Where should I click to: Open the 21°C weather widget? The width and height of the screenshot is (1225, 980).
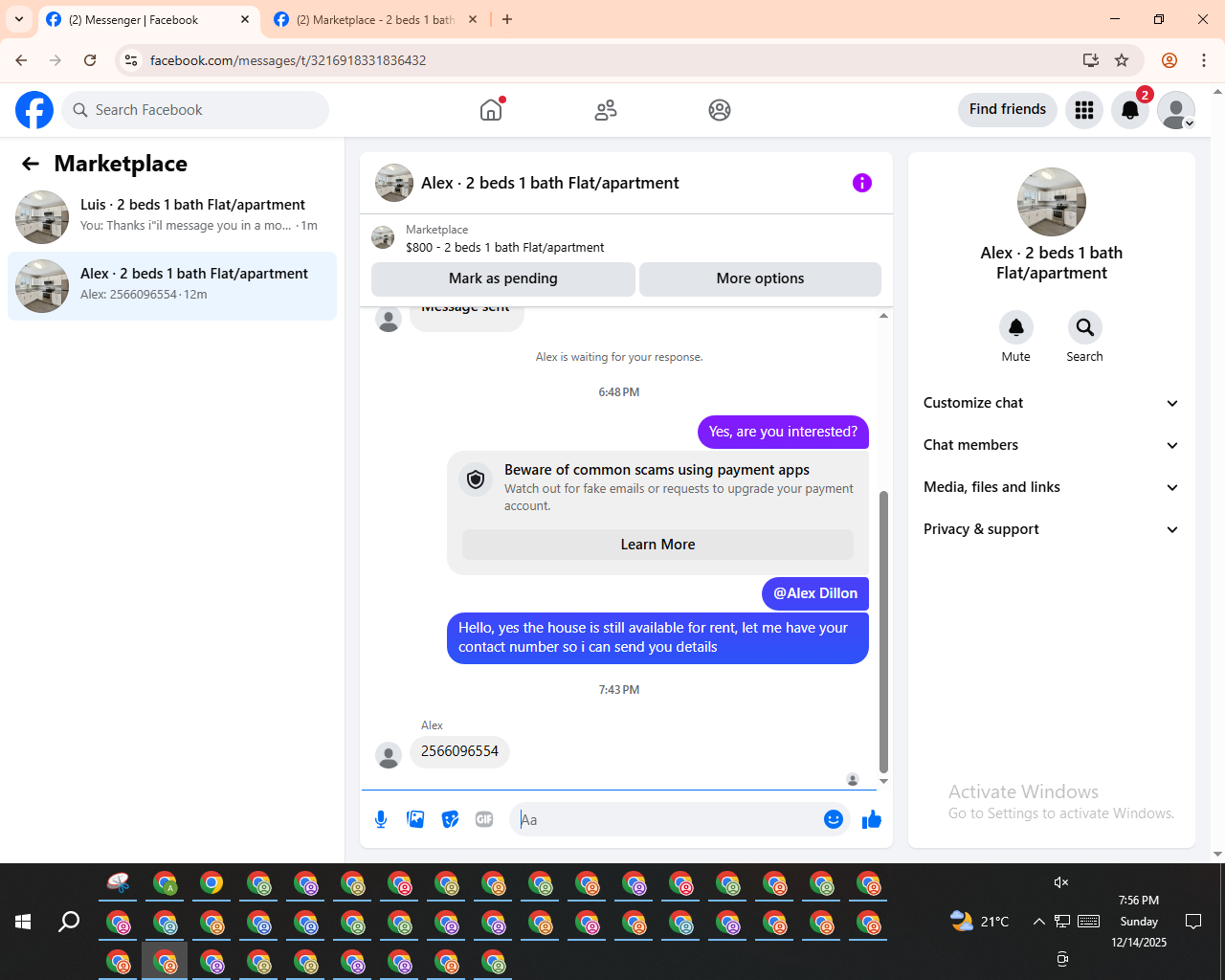(979, 922)
